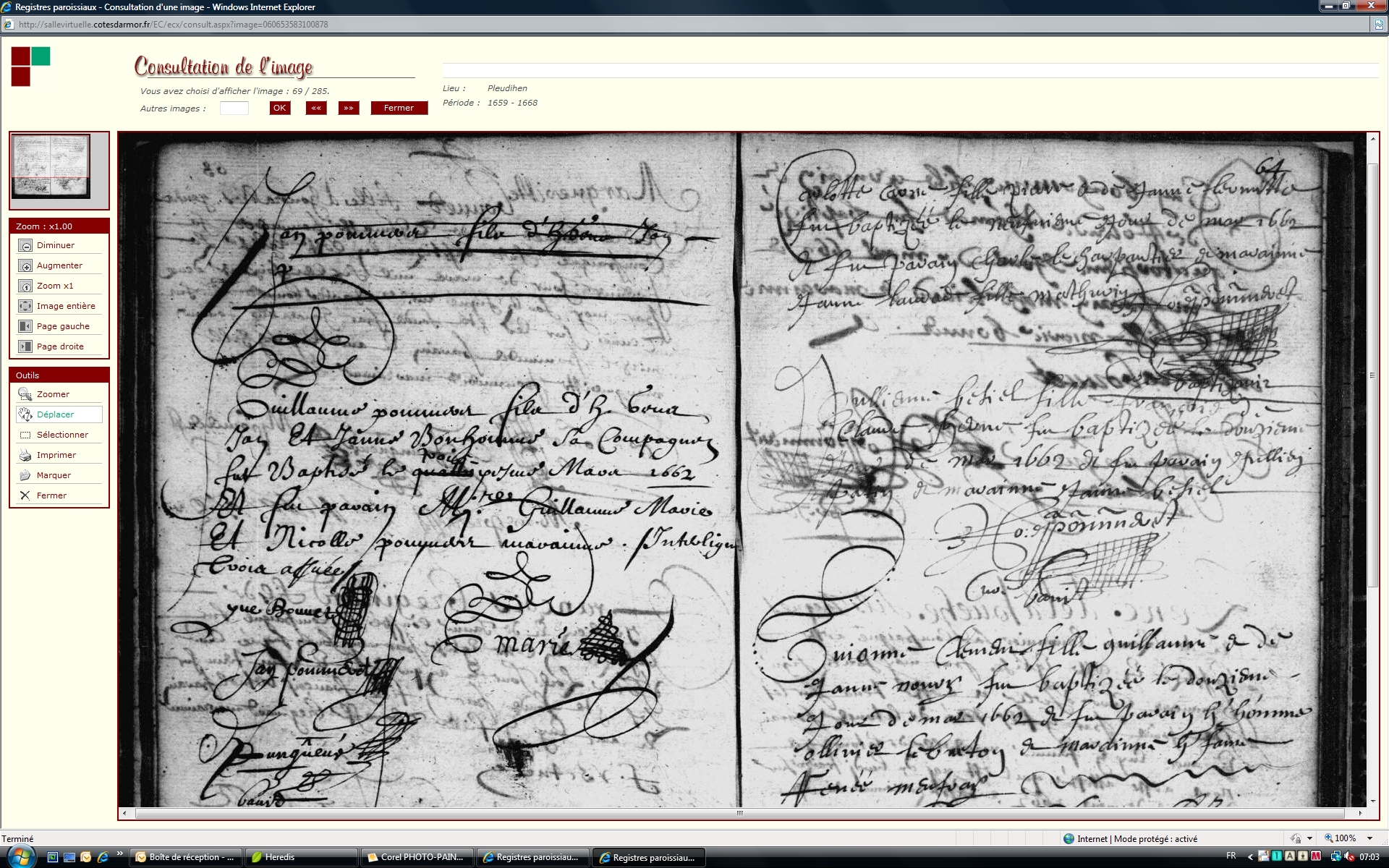Click the Augmenter zoom-in icon

(25, 266)
